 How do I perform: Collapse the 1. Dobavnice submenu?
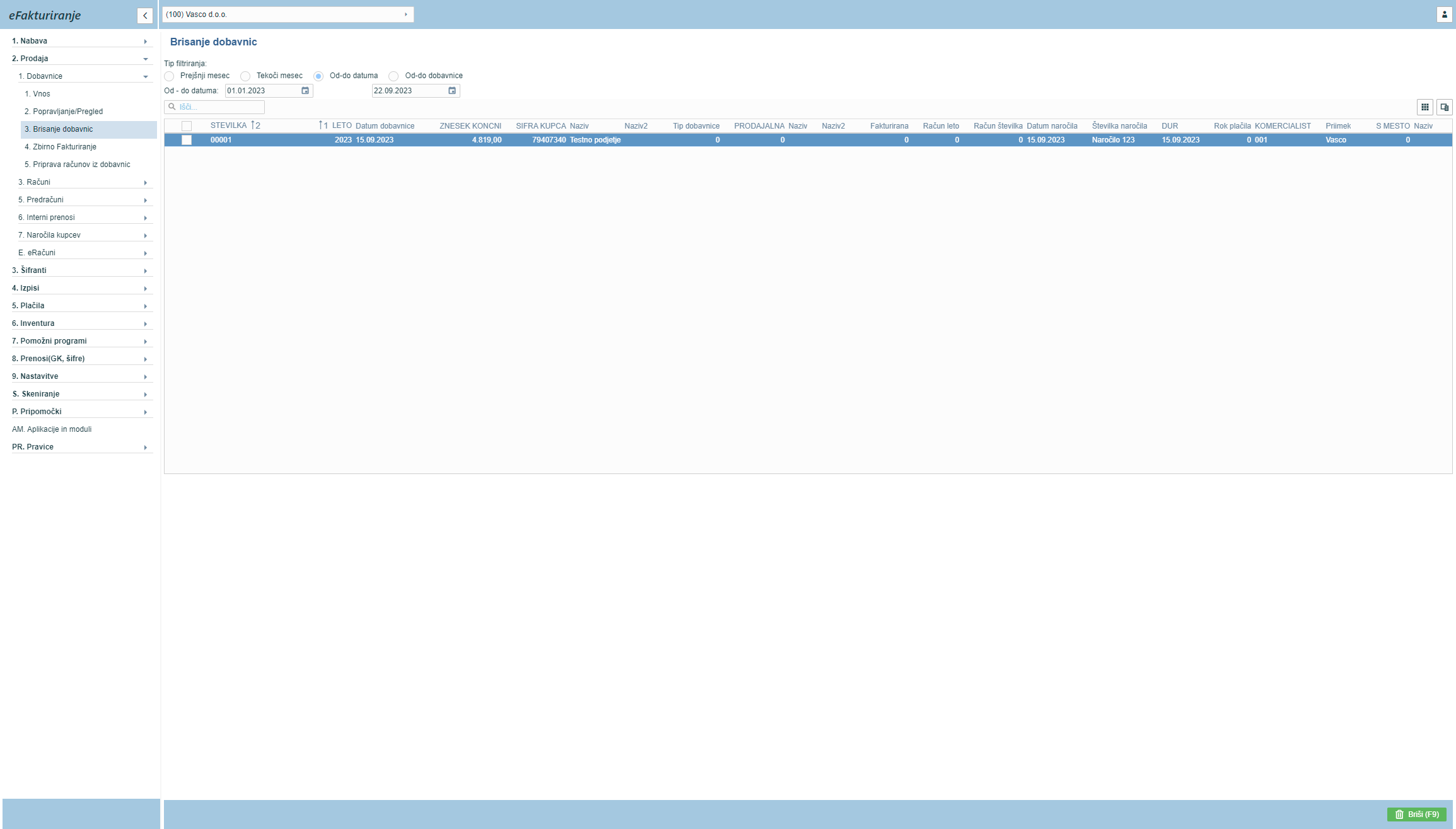tap(85, 76)
